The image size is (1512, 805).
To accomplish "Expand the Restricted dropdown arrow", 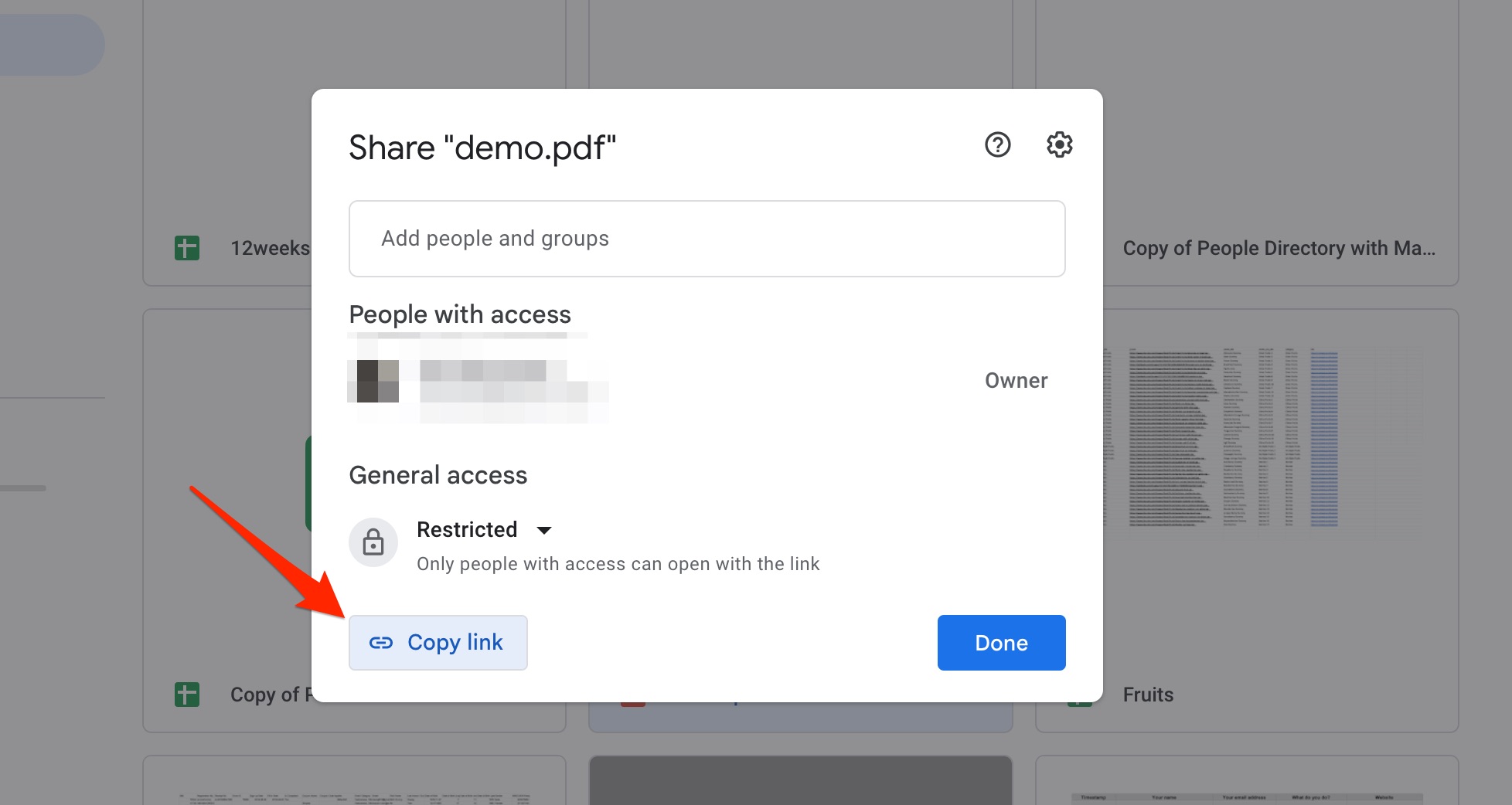I will point(544,530).
